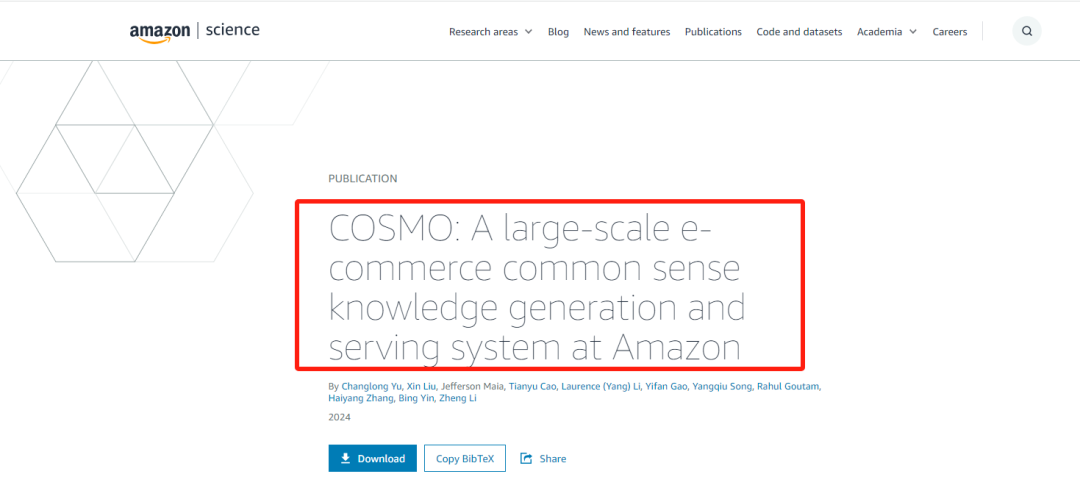The image size is (1080, 499).
Task: Open the Publications section
Action: tap(713, 32)
